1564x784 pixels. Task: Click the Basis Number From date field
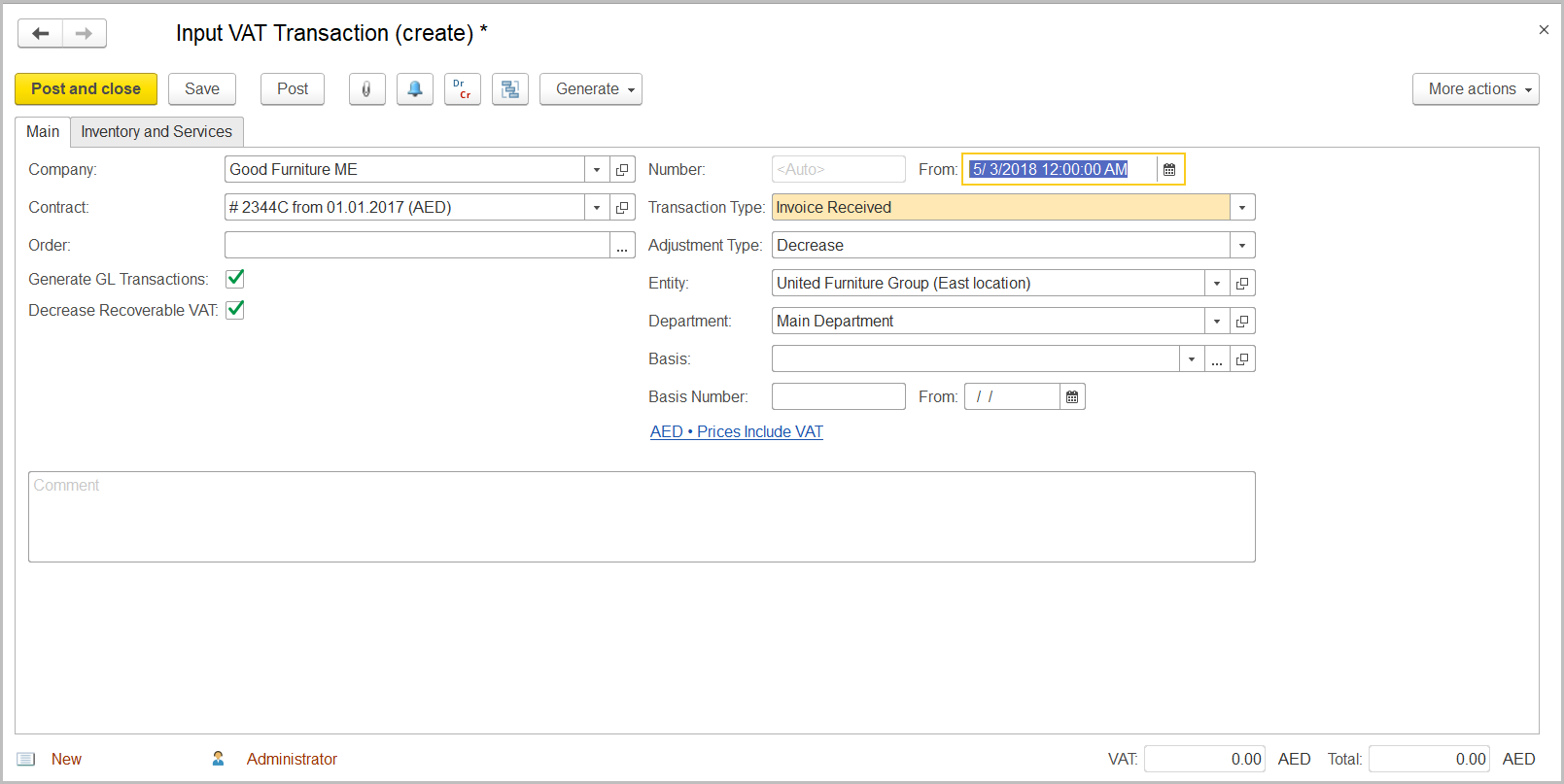pyautogui.click(x=1012, y=396)
